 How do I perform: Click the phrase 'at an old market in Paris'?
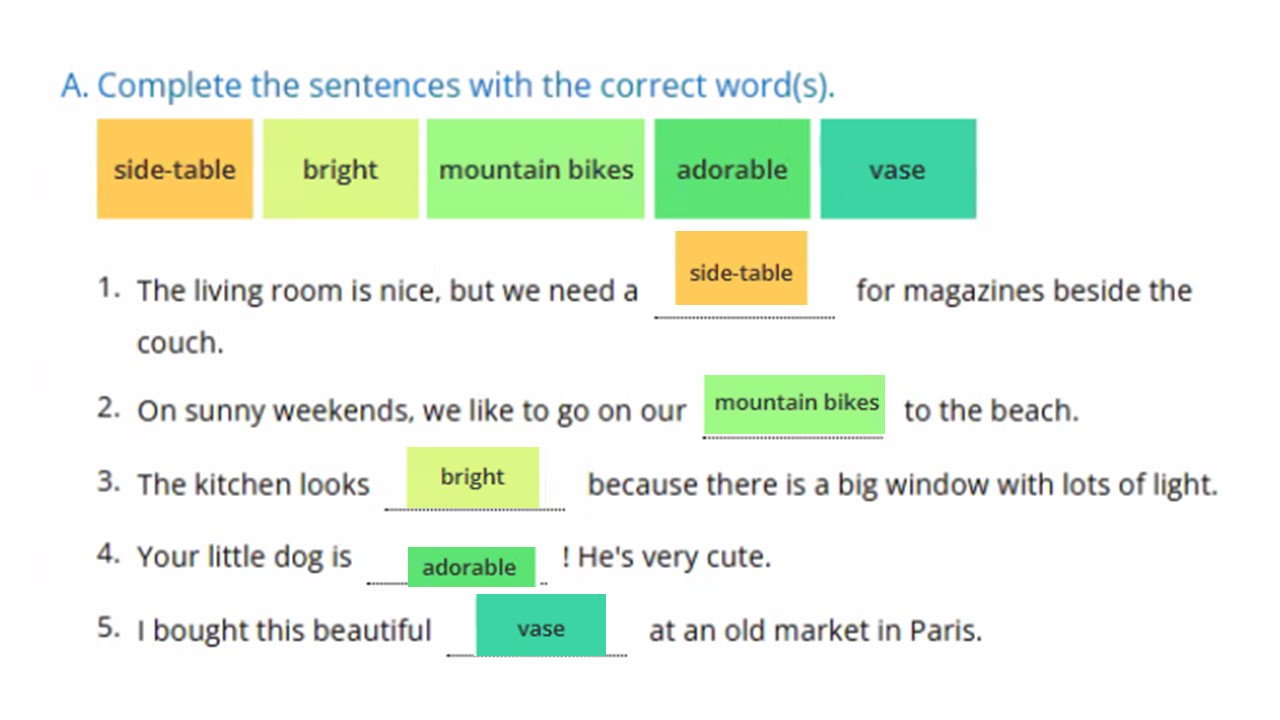[x=815, y=631]
